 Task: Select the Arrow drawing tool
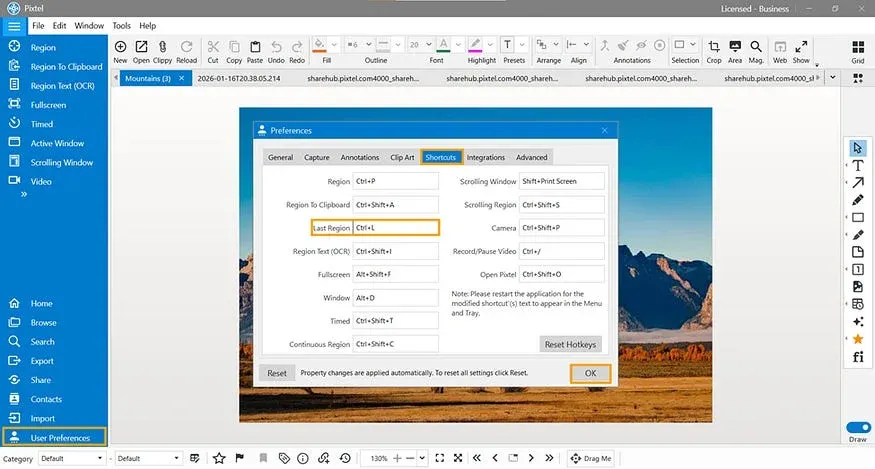tap(858, 183)
